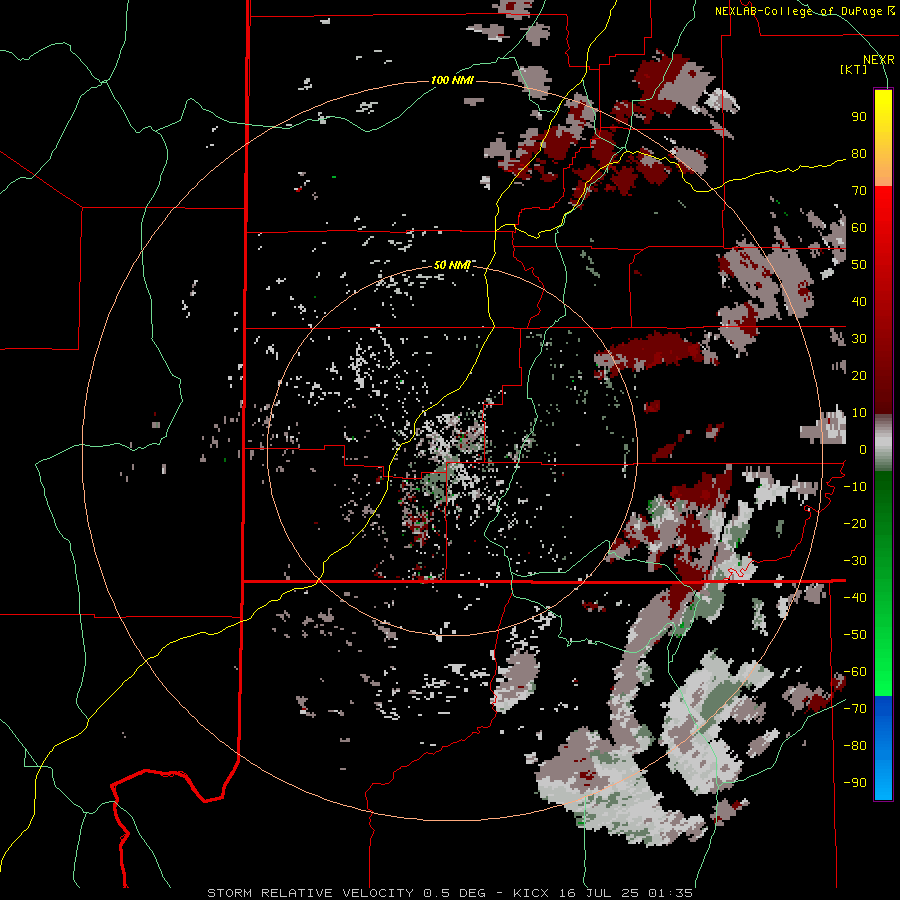The image size is (900, 900).
Task: Click the 20 value on velocity scale
Action: click(859, 376)
